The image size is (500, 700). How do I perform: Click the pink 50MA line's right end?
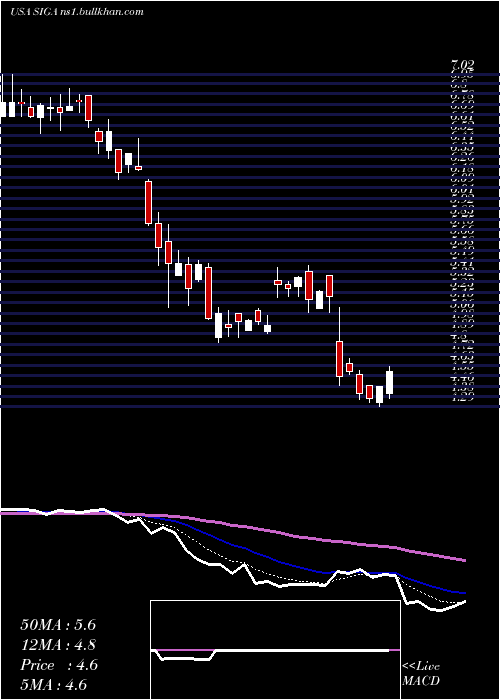coord(465,560)
